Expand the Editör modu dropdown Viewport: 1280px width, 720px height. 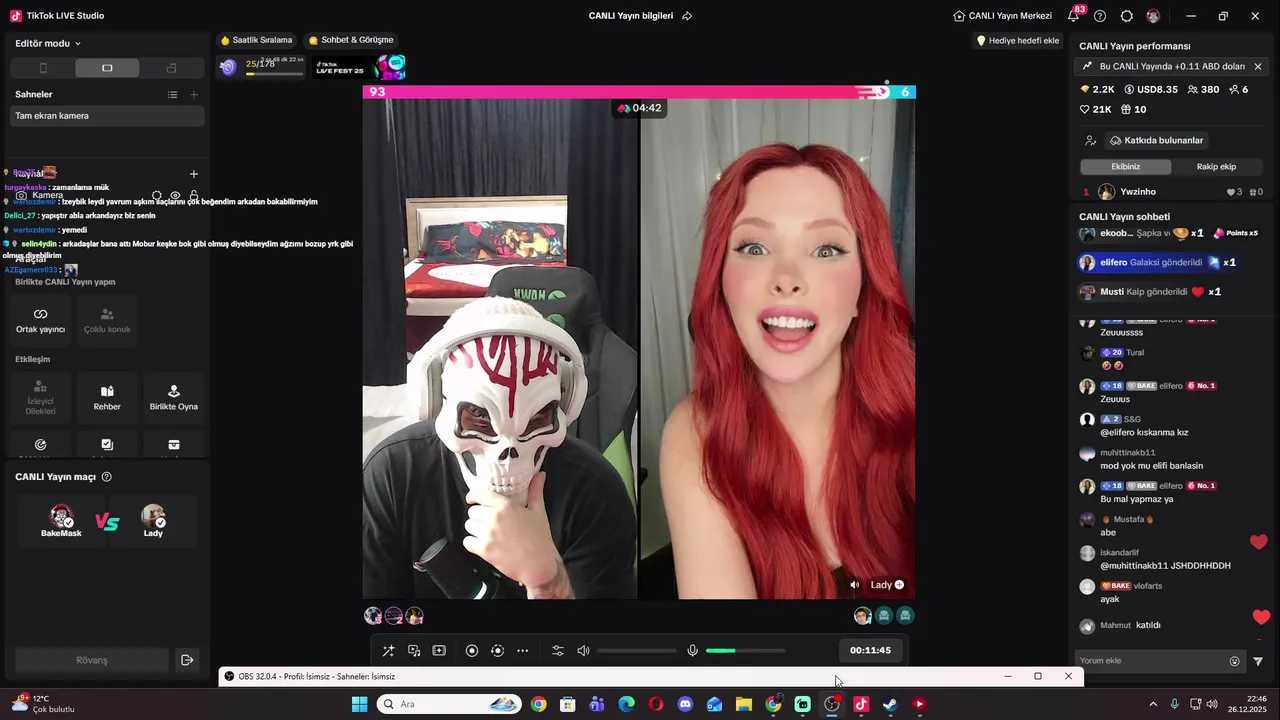(48, 44)
